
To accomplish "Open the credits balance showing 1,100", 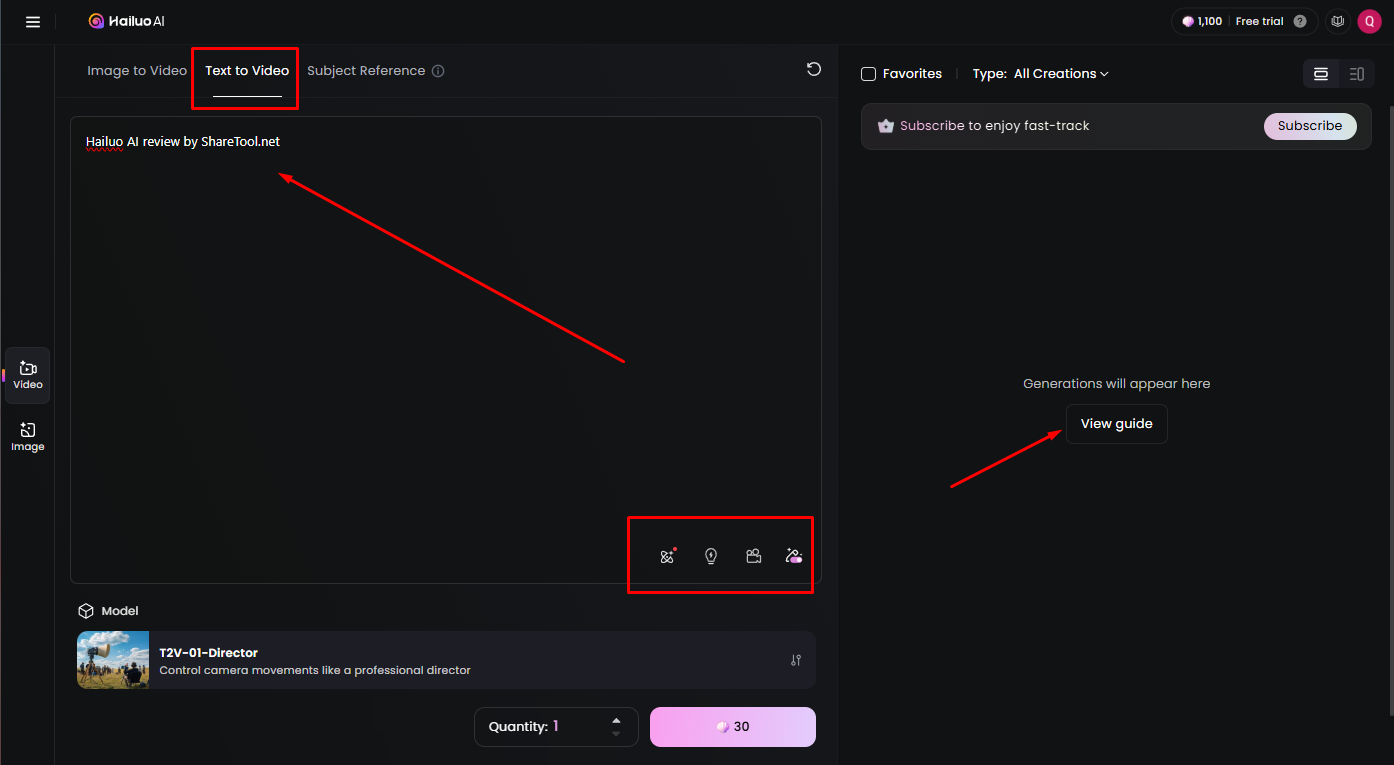I will pos(1202,21).
